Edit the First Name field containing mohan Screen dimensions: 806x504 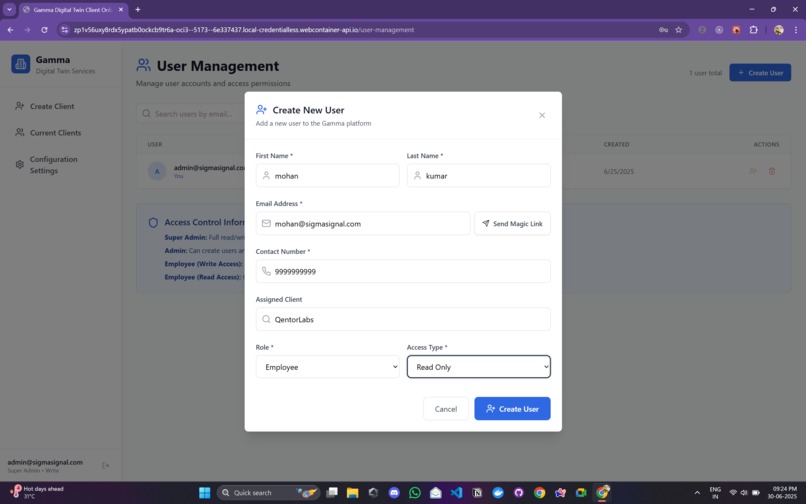(x=327, y=175)
